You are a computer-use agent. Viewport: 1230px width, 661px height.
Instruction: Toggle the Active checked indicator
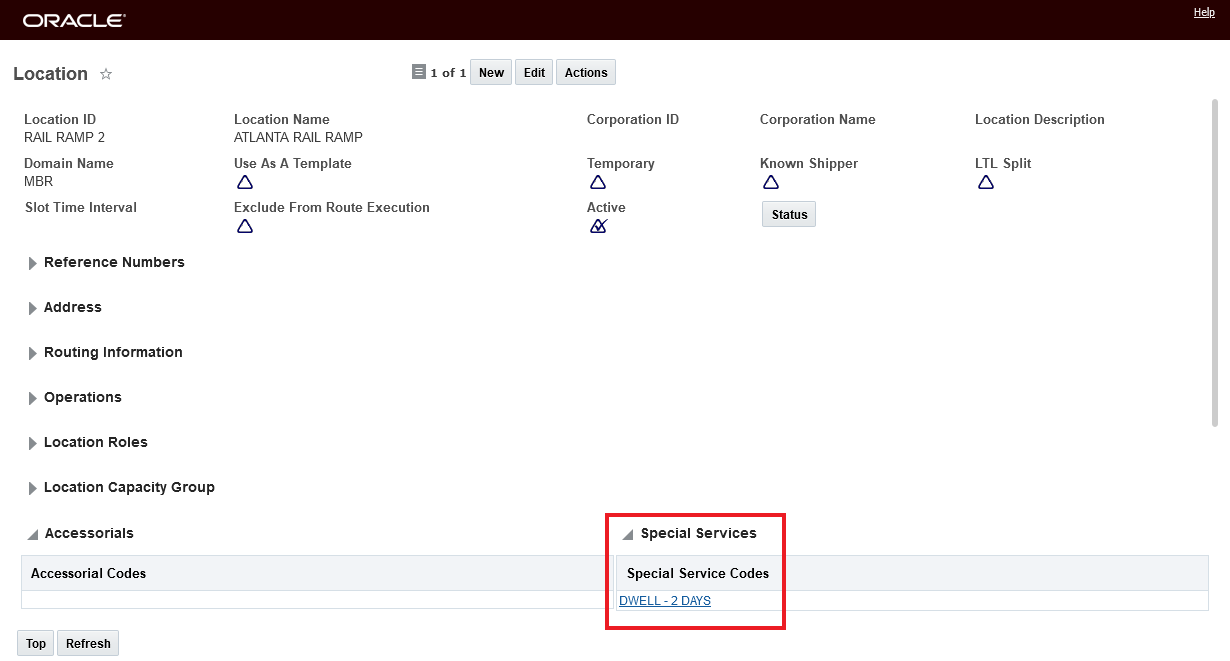tap(598, 226)
